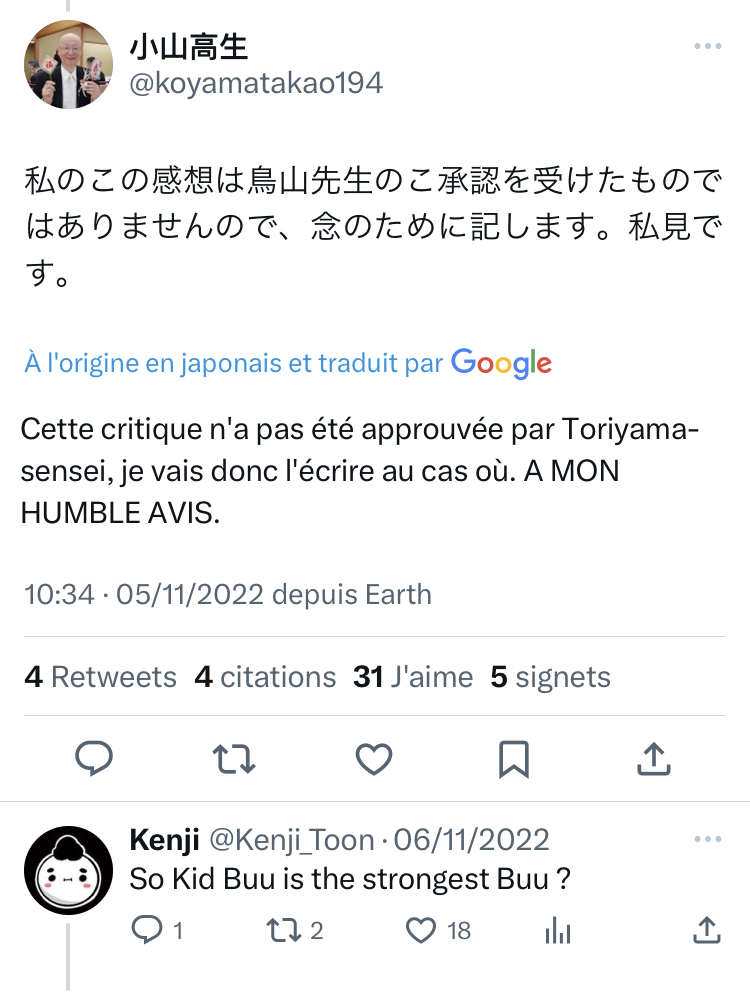
Task: Share the main tweet
Action: click(x=653, y=760)
